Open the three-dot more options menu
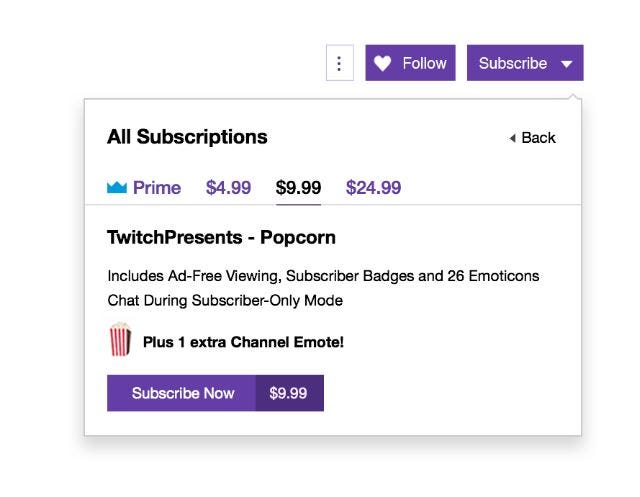The height and width of the screenshot is (497, 640). pyautogui.click(x=340, y=64)
